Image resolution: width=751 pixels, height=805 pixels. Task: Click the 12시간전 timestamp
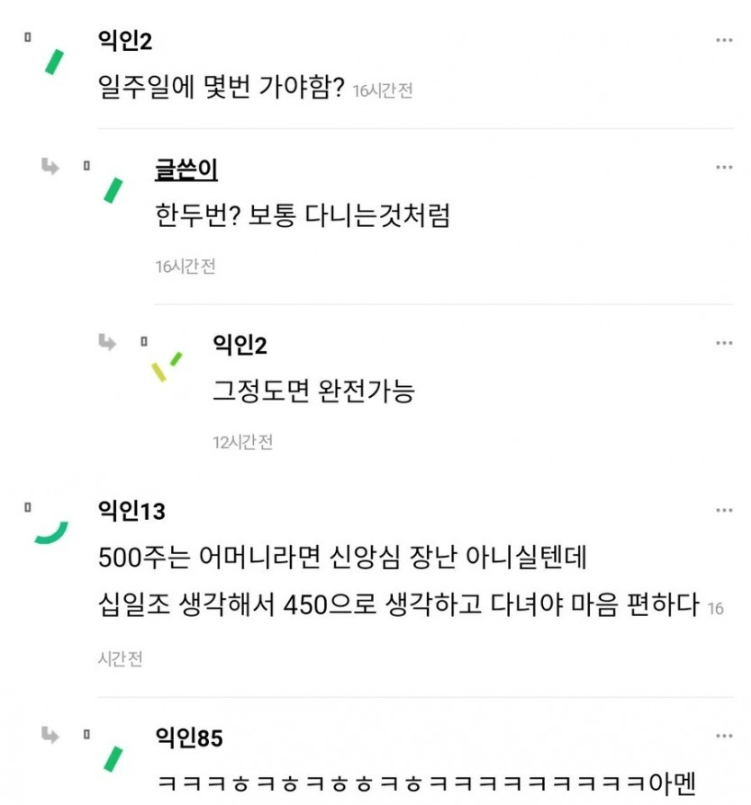[x=242, y=442]
